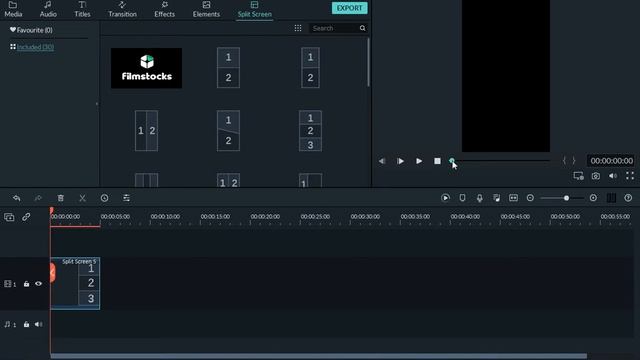Viewport: 640px width, 360px height.
Task: Open the Audio tab
Action: point(48,9)
